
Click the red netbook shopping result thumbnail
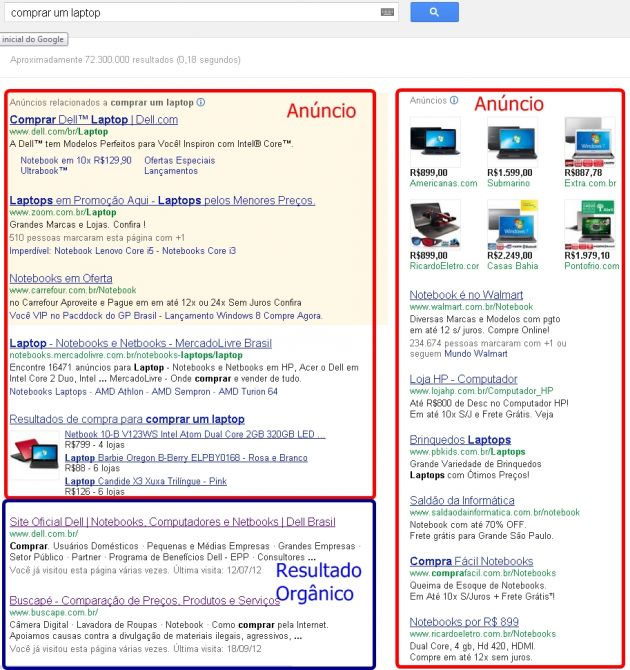pos(35,454)
